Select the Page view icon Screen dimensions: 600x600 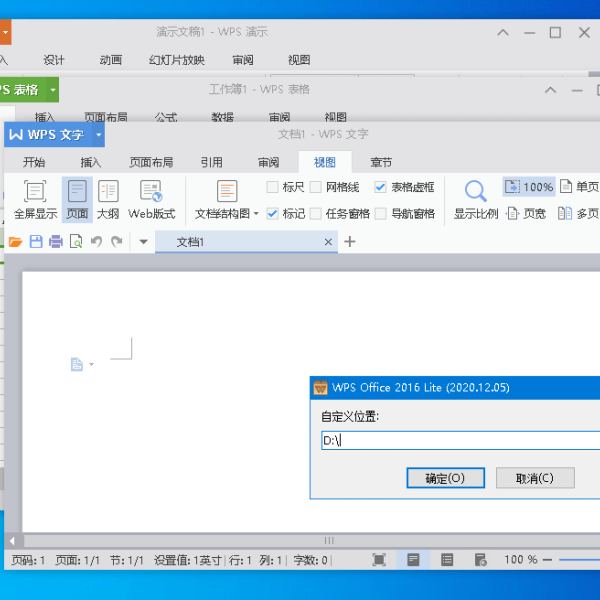pos(77,191)
